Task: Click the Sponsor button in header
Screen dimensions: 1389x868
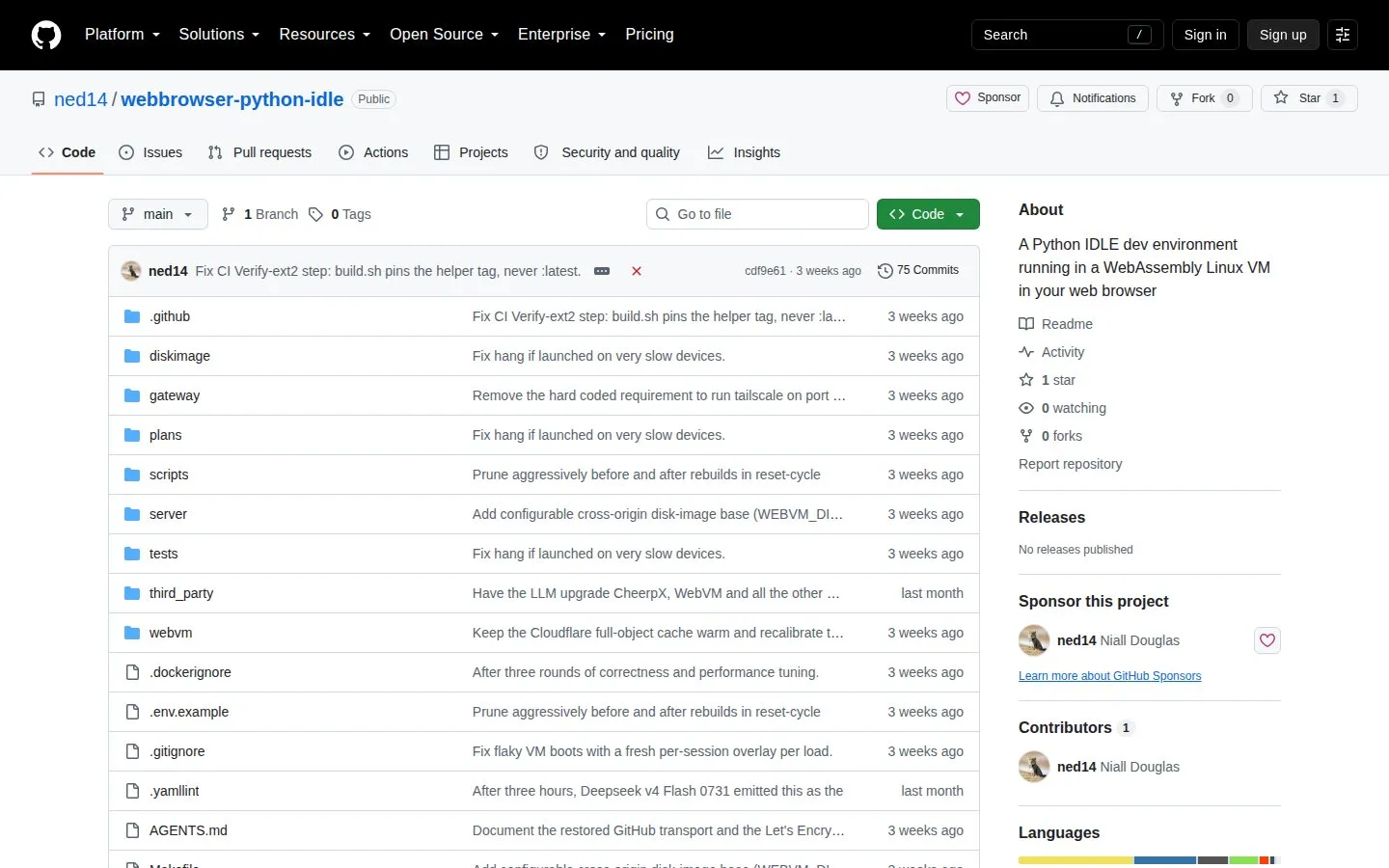Action: tap(988, 98)
